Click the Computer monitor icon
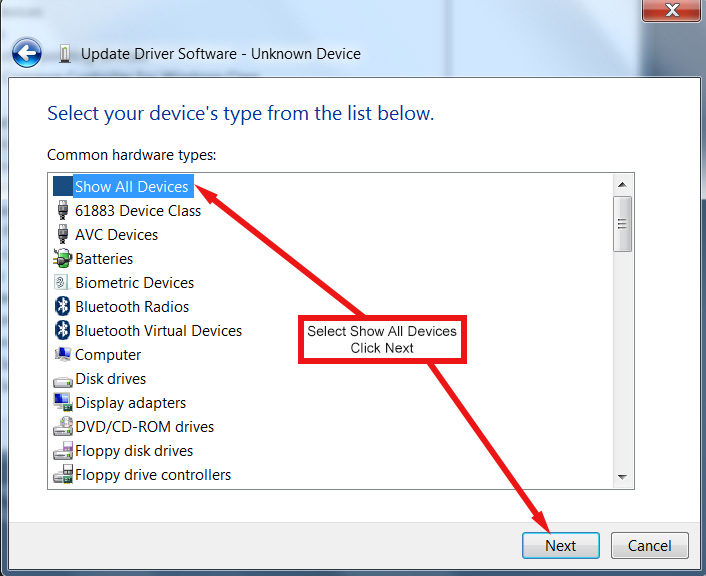The width and height of the screenshot is (706, 576). (x=62, y=355)
